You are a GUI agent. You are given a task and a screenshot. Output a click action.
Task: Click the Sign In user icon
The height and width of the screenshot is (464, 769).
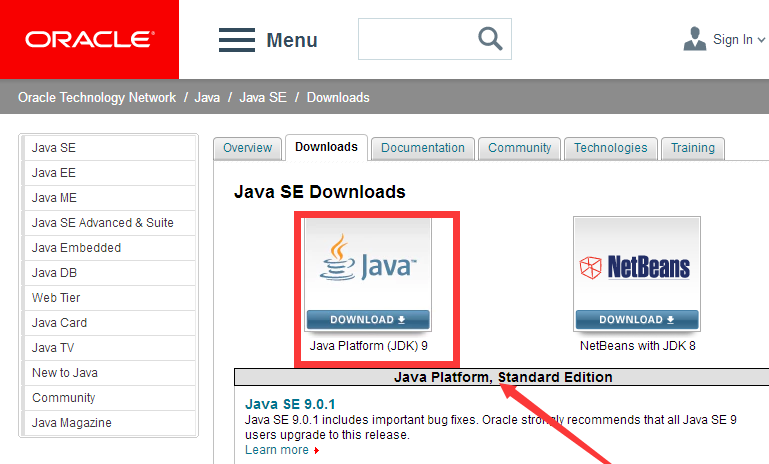click(694, 39)
